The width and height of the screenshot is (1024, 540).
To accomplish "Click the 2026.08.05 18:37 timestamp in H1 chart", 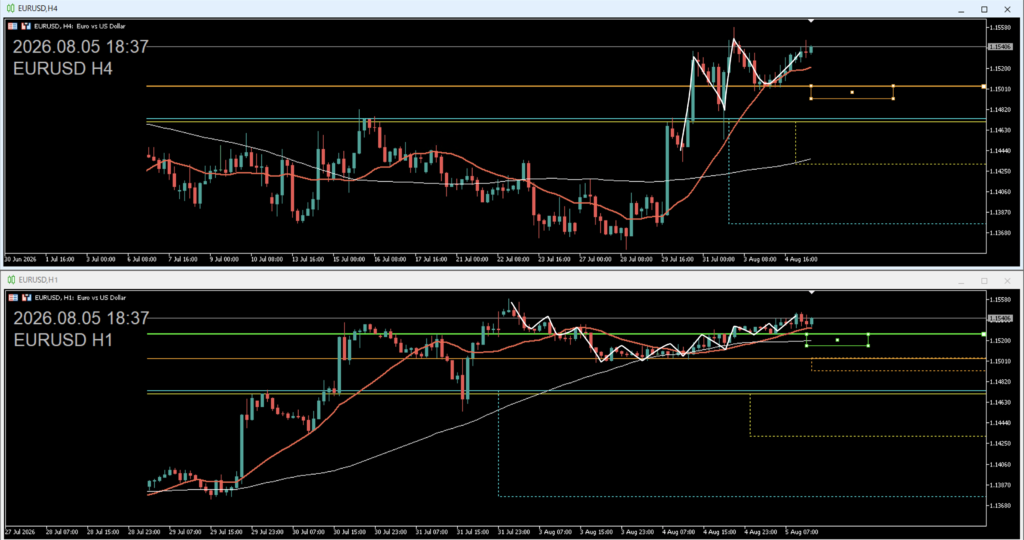I will 82,319.
